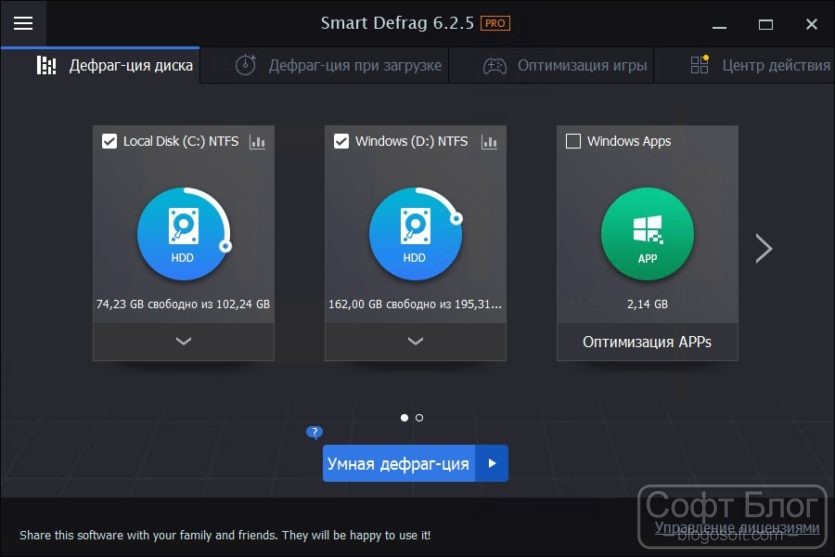The height and width of the screenshot is (557, 835).
Task: Click the PRO badge in title
Action: pyautogui.click(x=495, y=23)
